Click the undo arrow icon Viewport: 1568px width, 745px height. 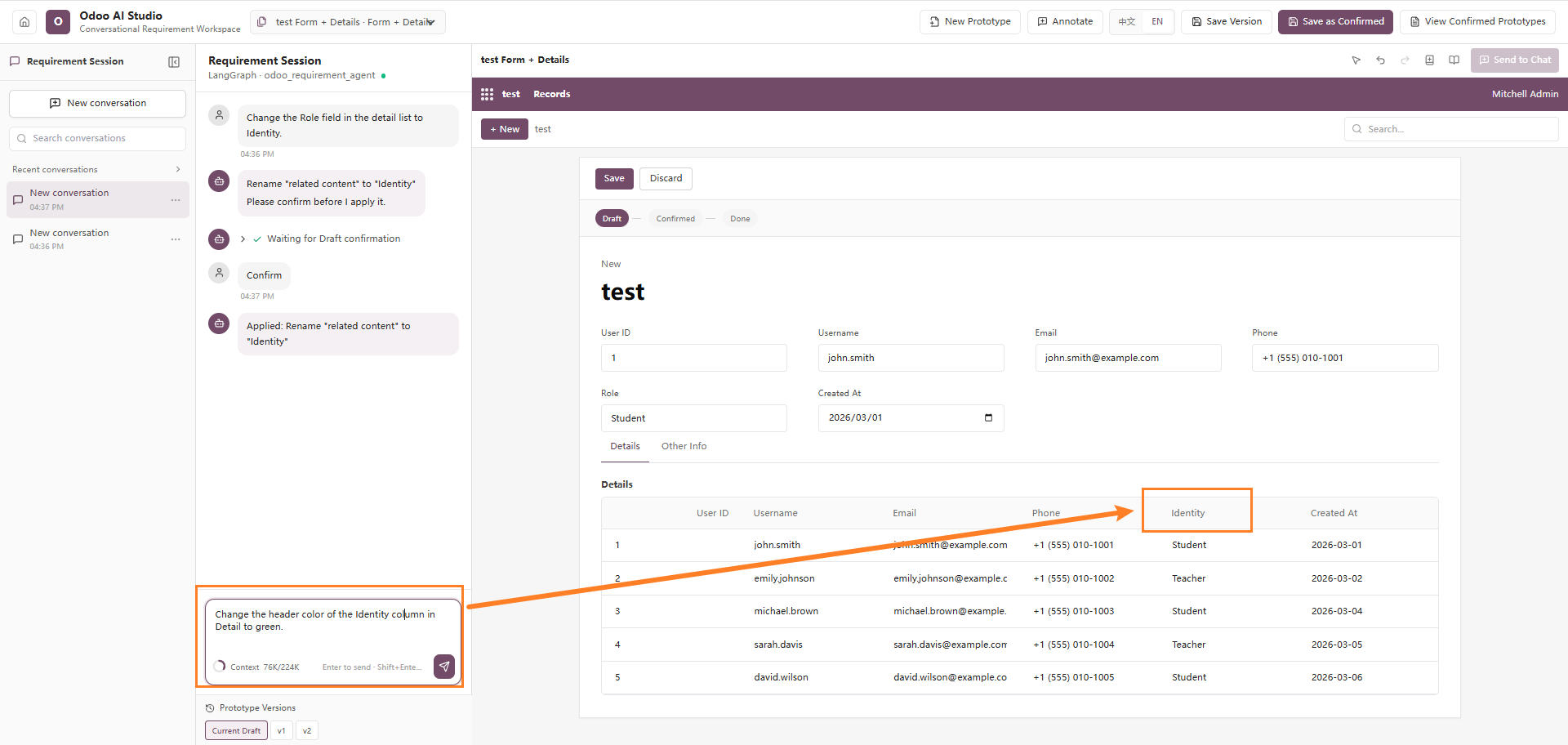(1381, 60)
